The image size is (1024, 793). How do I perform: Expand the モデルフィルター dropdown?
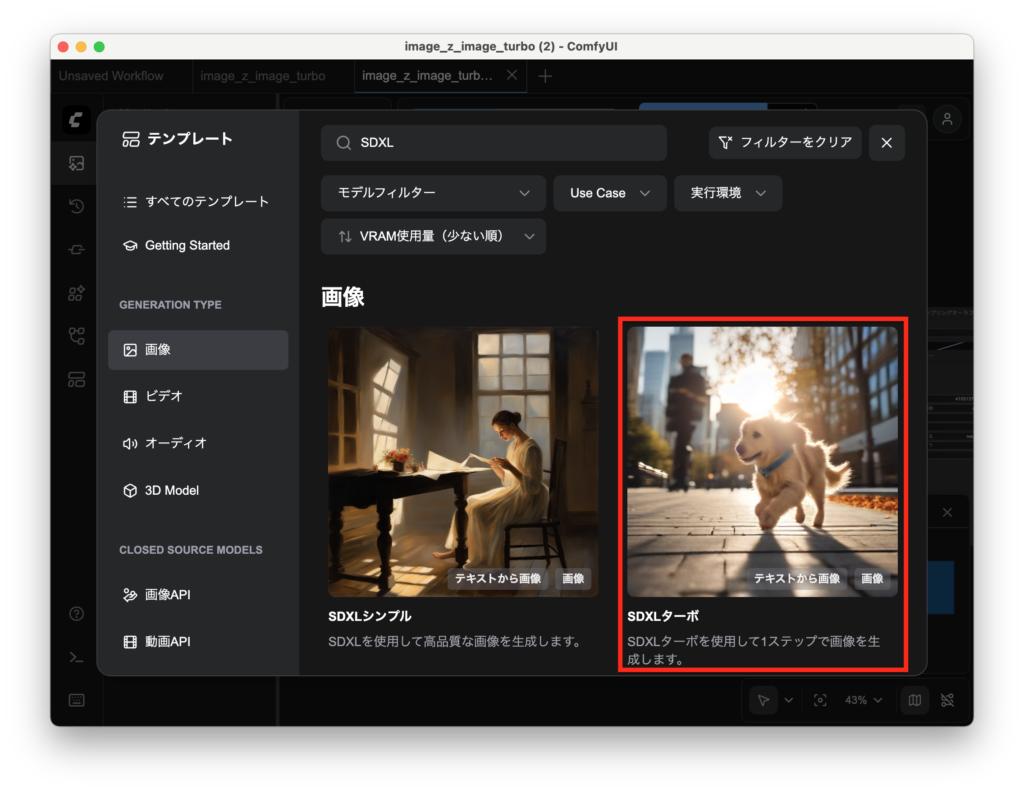[433, 193]
